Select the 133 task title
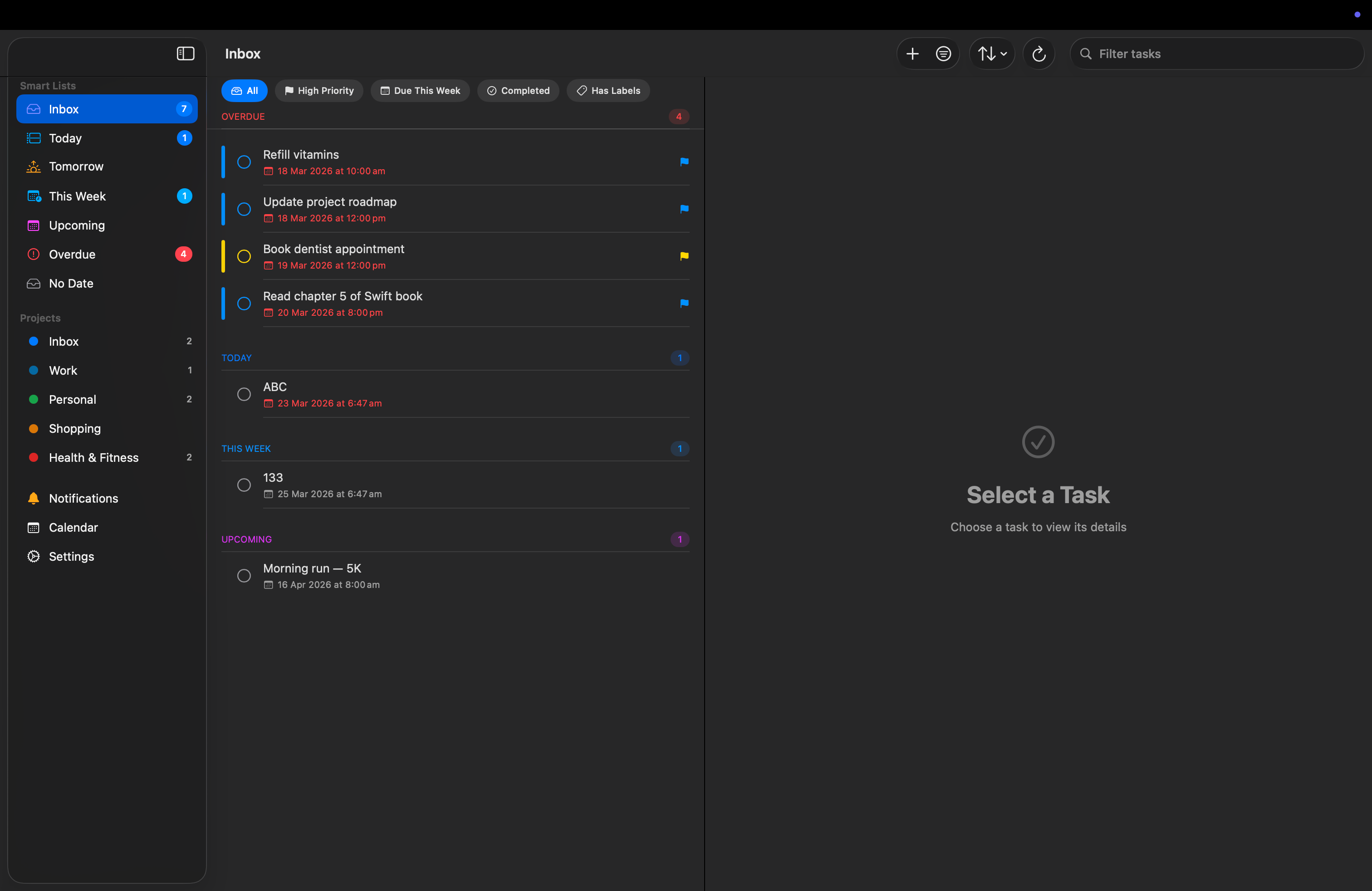This screenshot has height=891, width=1372. [x=273, y=477]
